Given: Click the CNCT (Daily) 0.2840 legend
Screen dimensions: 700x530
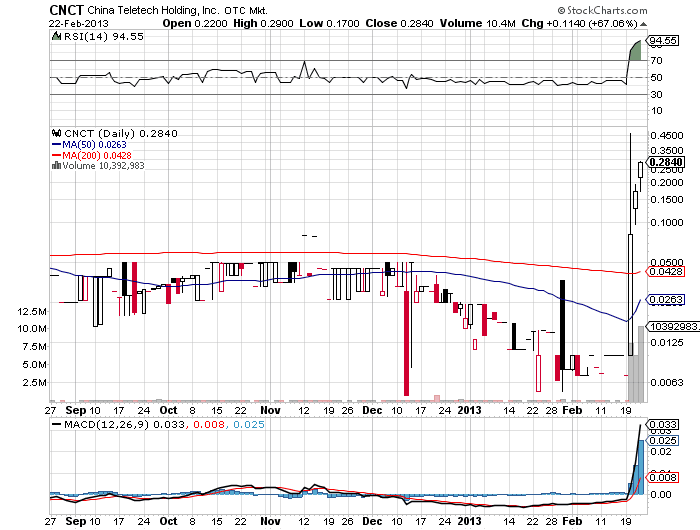Looking at the screenshot, I should (x=121, y=134).
